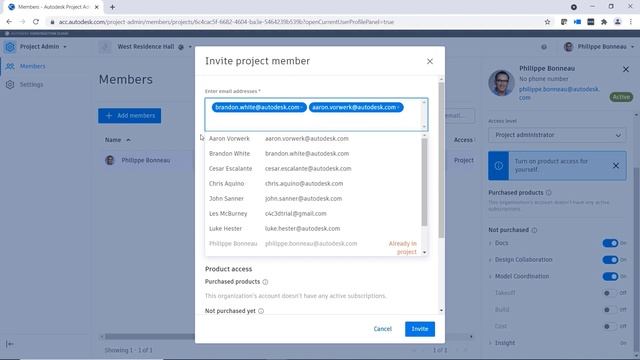Toggle Design Collaboration access switch
Screen dimensions: 640x360
(610, 260)
